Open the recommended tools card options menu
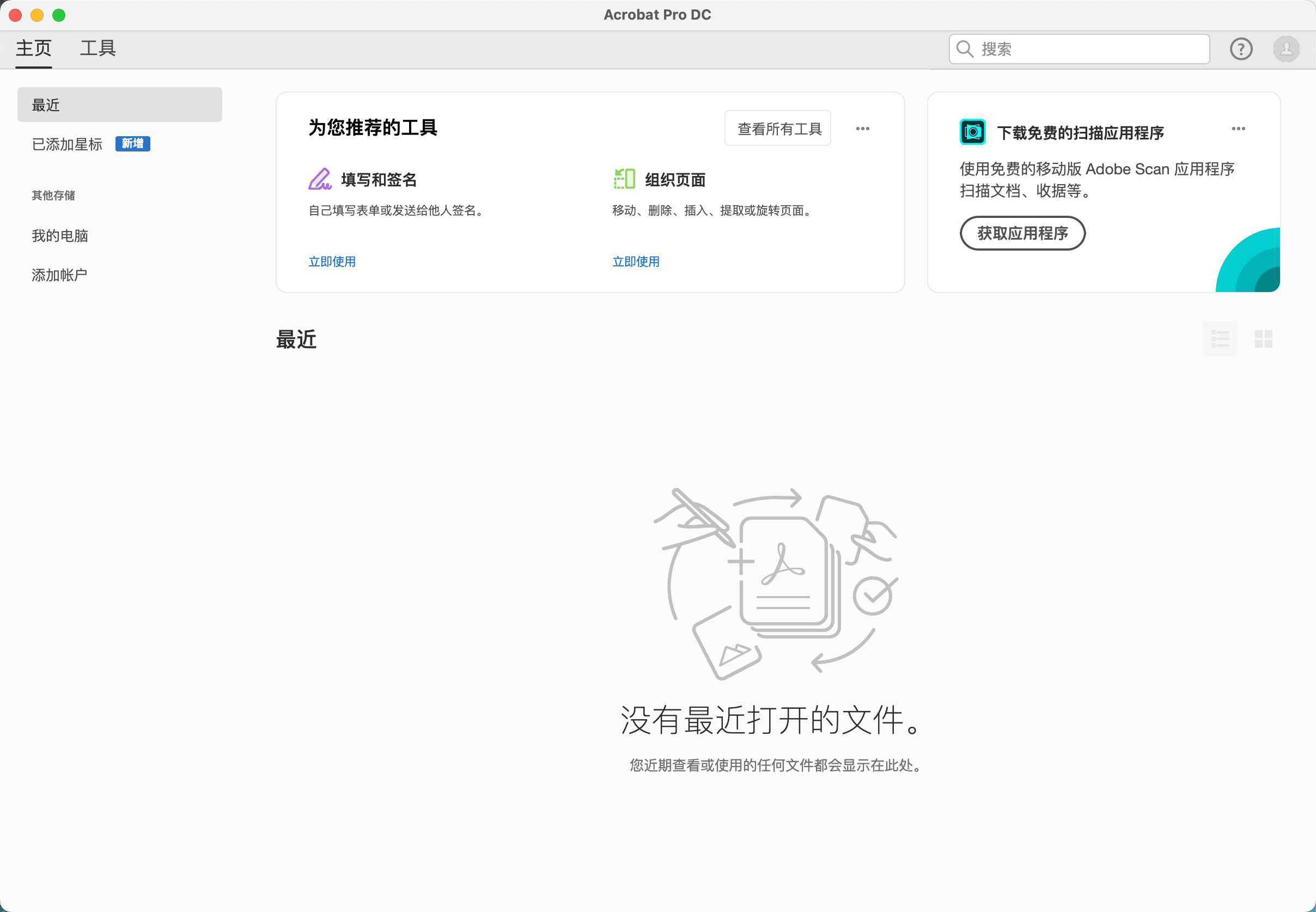The height and width of the screenshot is (912, 1316). coord(862,129)
